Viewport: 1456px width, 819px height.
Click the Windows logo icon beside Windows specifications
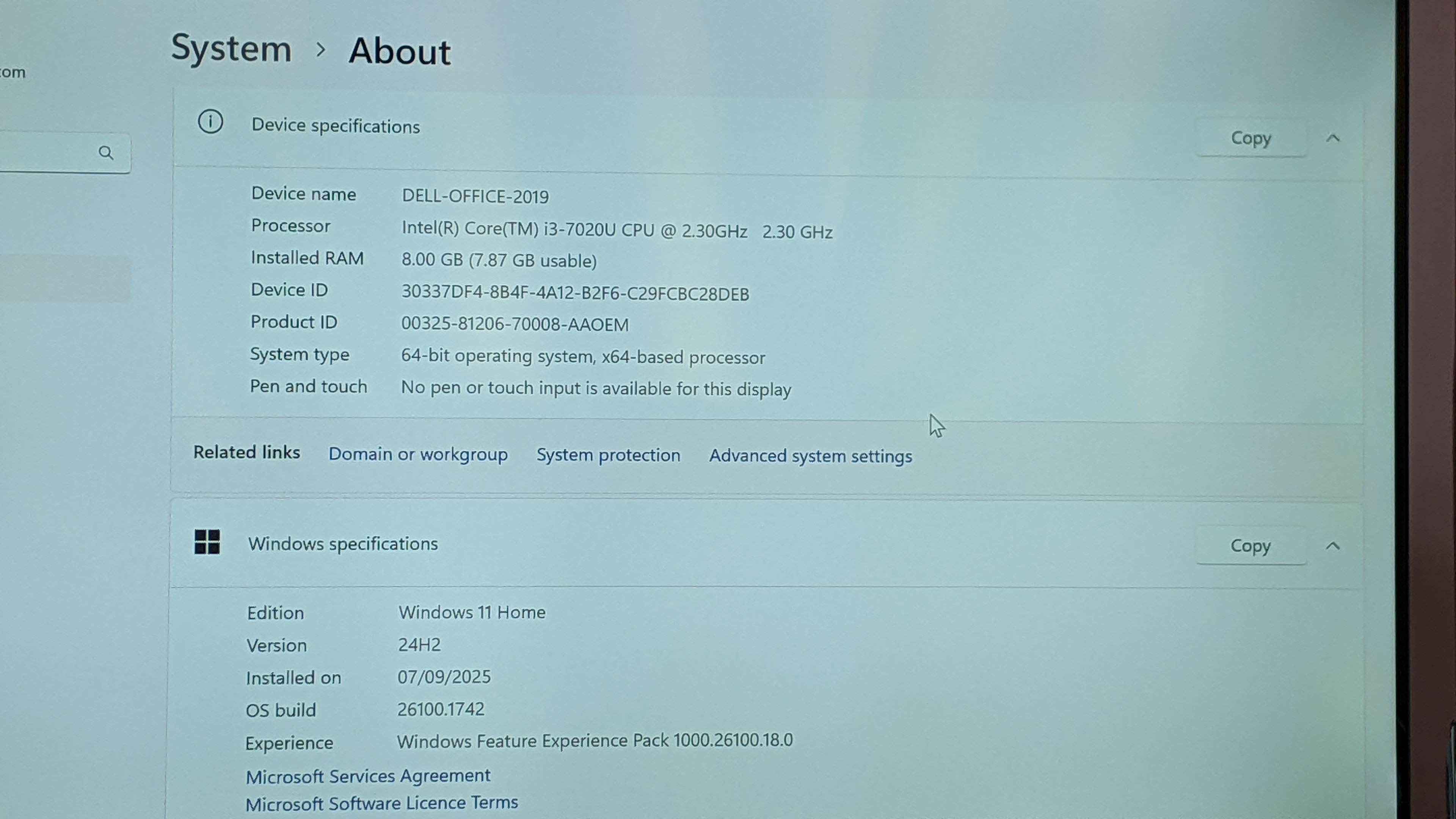pyautogui.click(x=207, y=542)
